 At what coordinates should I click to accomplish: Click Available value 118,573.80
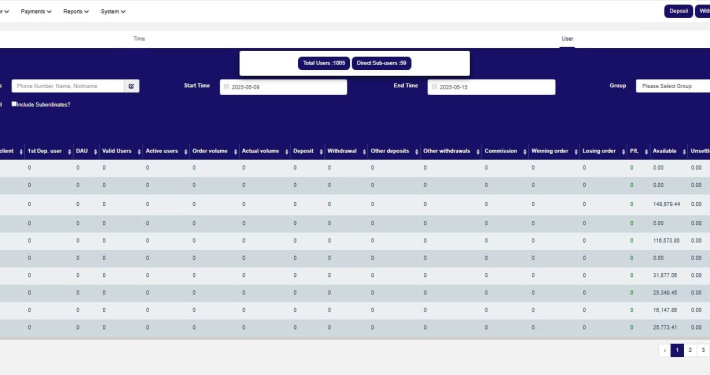click(667, 241)
